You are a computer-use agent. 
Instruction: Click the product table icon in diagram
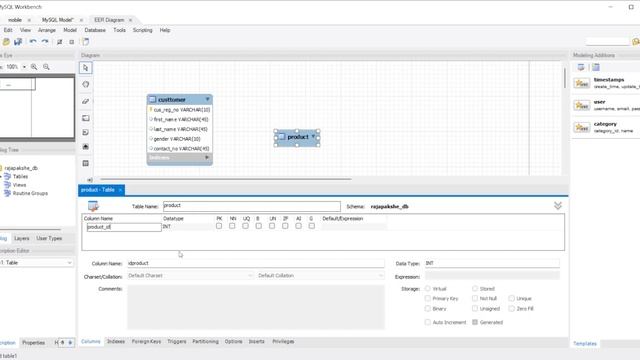(282, 137)
